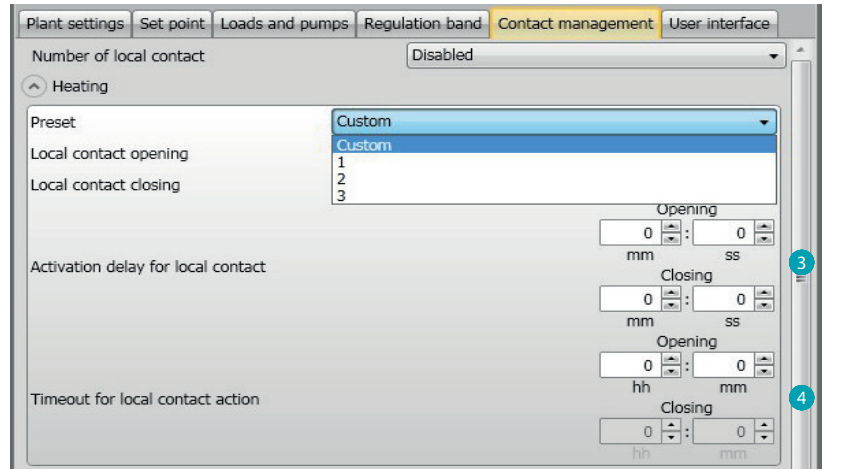Choose preset 1 from the list
843x469 pixels.
tap(554, 162)
